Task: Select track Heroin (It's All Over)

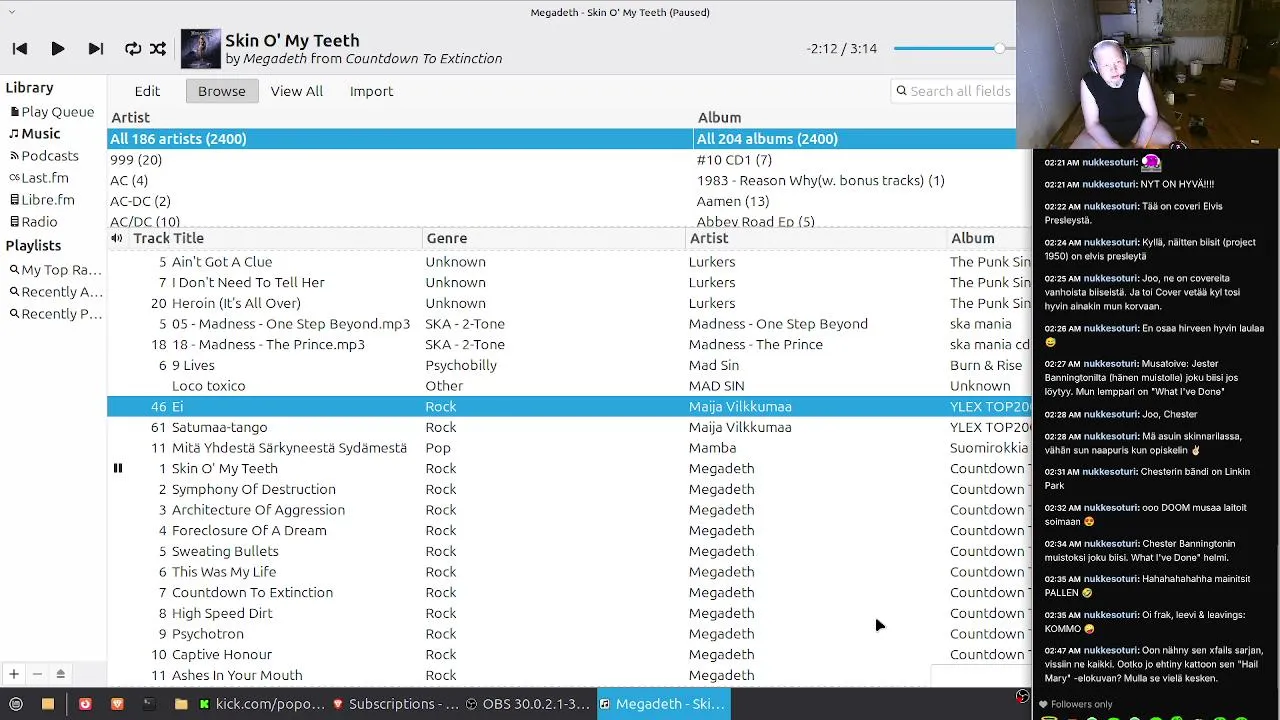Action: pos(569,303)
